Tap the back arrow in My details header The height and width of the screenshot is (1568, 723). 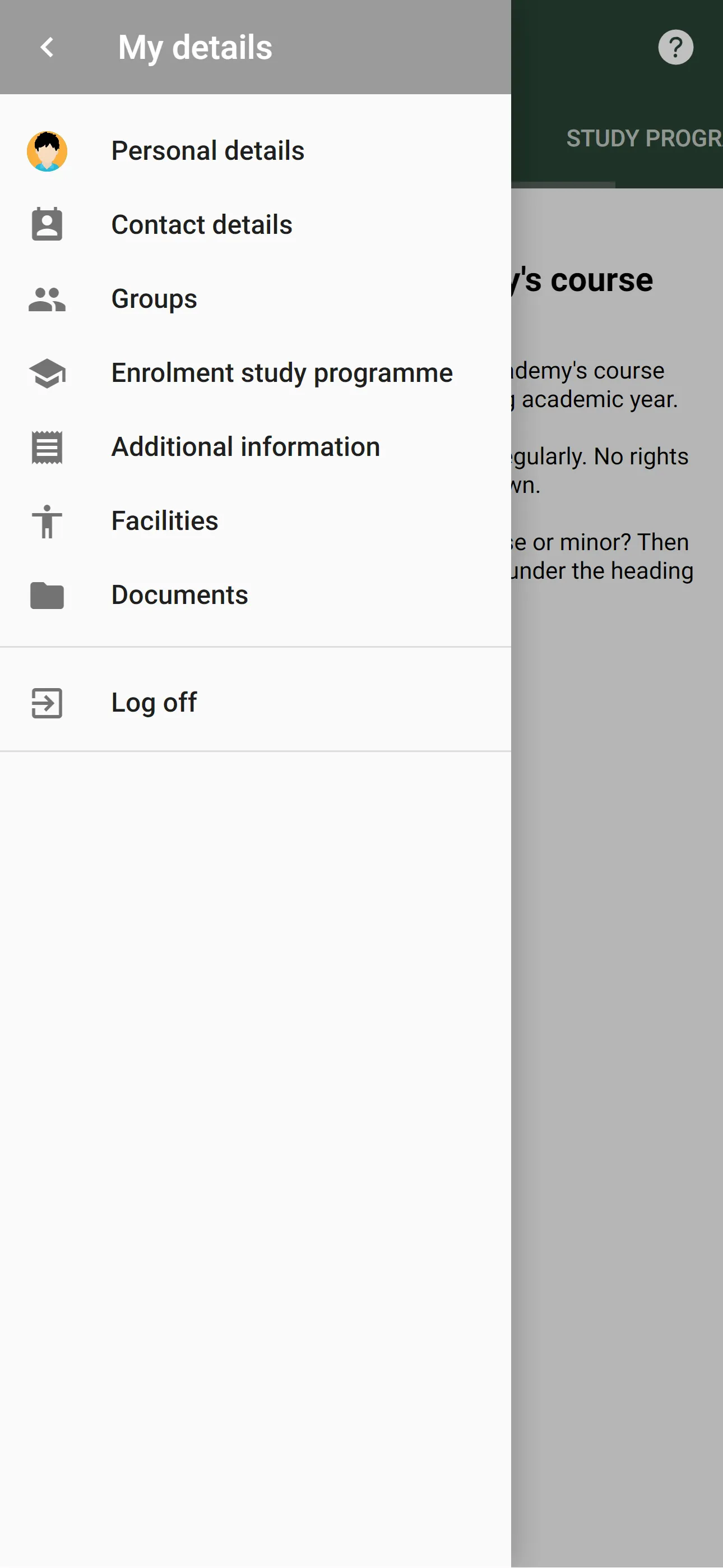pos(47,47)
